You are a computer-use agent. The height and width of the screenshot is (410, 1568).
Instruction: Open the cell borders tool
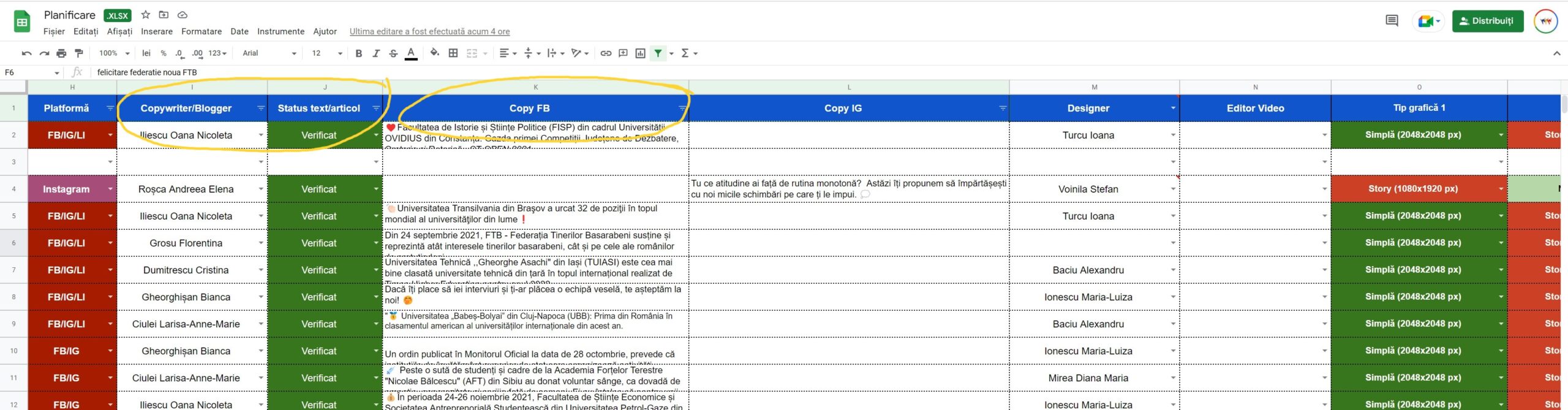pyautogui.click(x=453, y=53)
